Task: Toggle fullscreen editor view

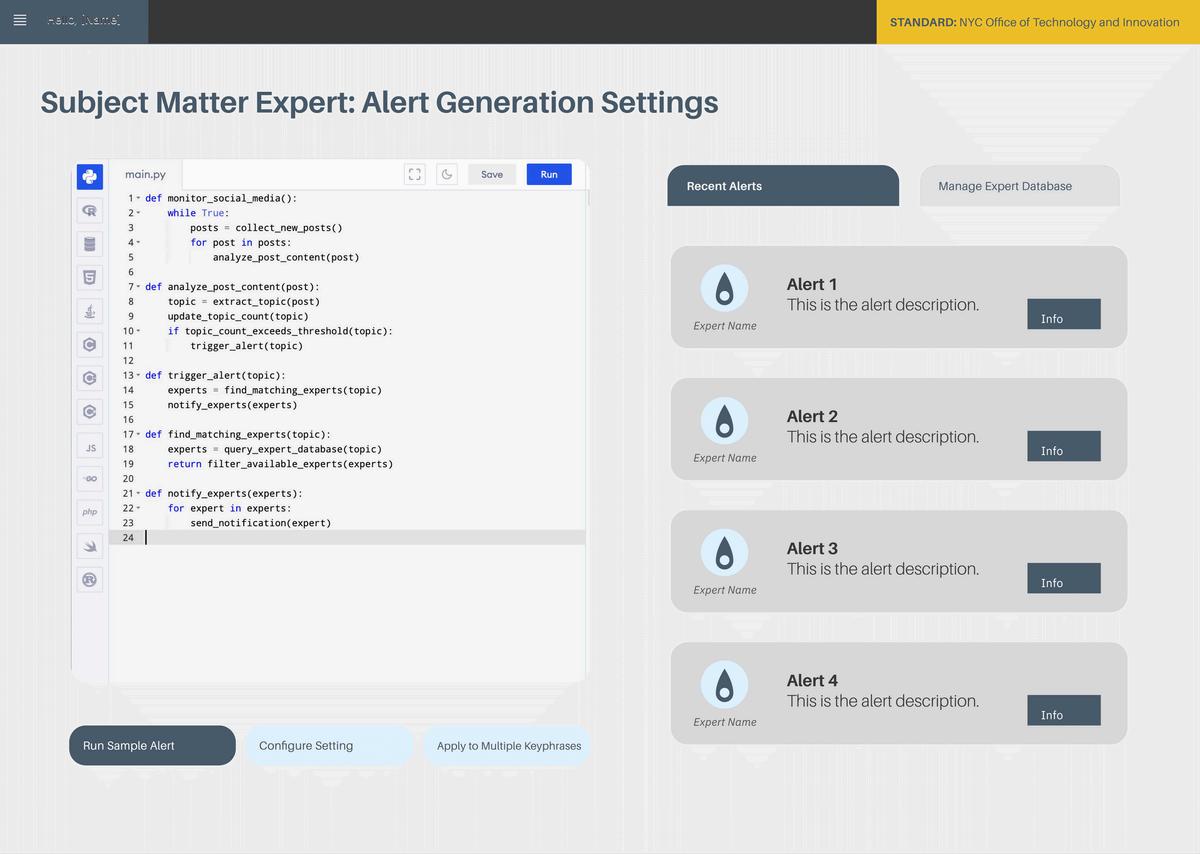Action: [415, 174]
